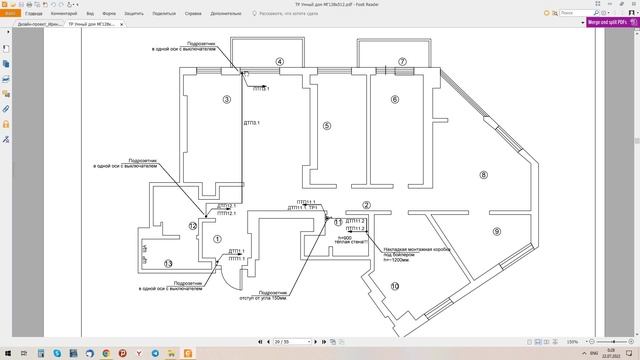Open the hand/touch mode dropdown in quick access toolbar

point(73,4)
